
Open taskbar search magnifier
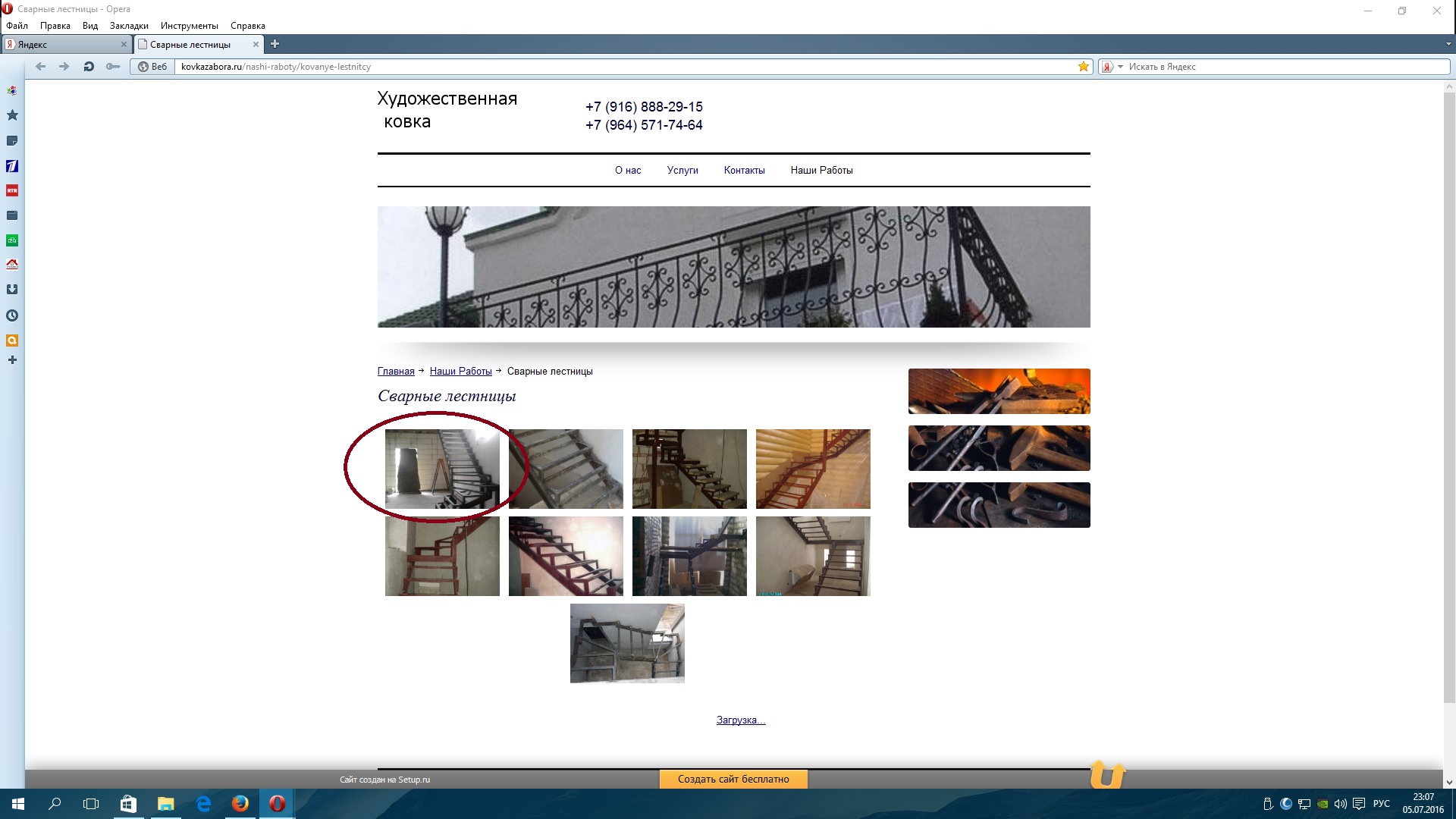(x=55, y=804)
